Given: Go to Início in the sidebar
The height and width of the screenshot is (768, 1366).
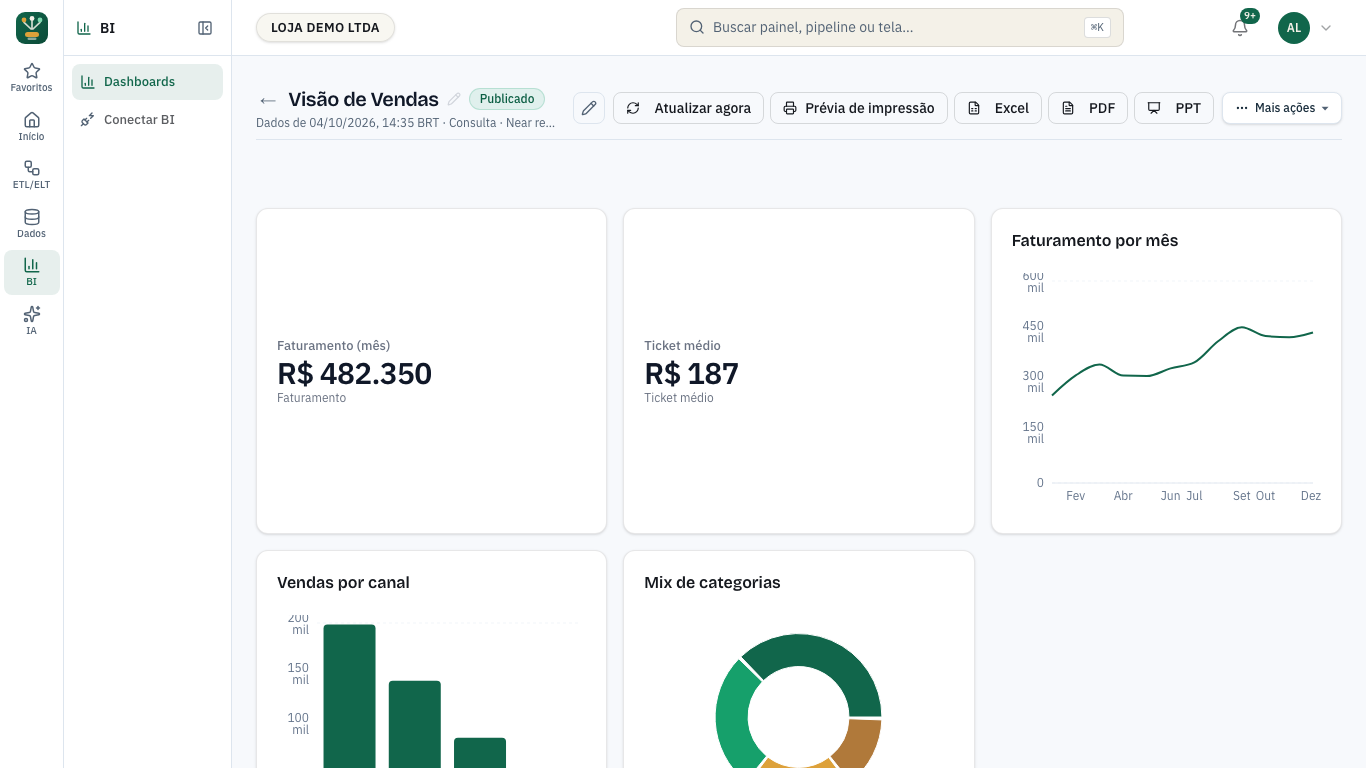Looking at the screenshot, I should tap(32, 126).
